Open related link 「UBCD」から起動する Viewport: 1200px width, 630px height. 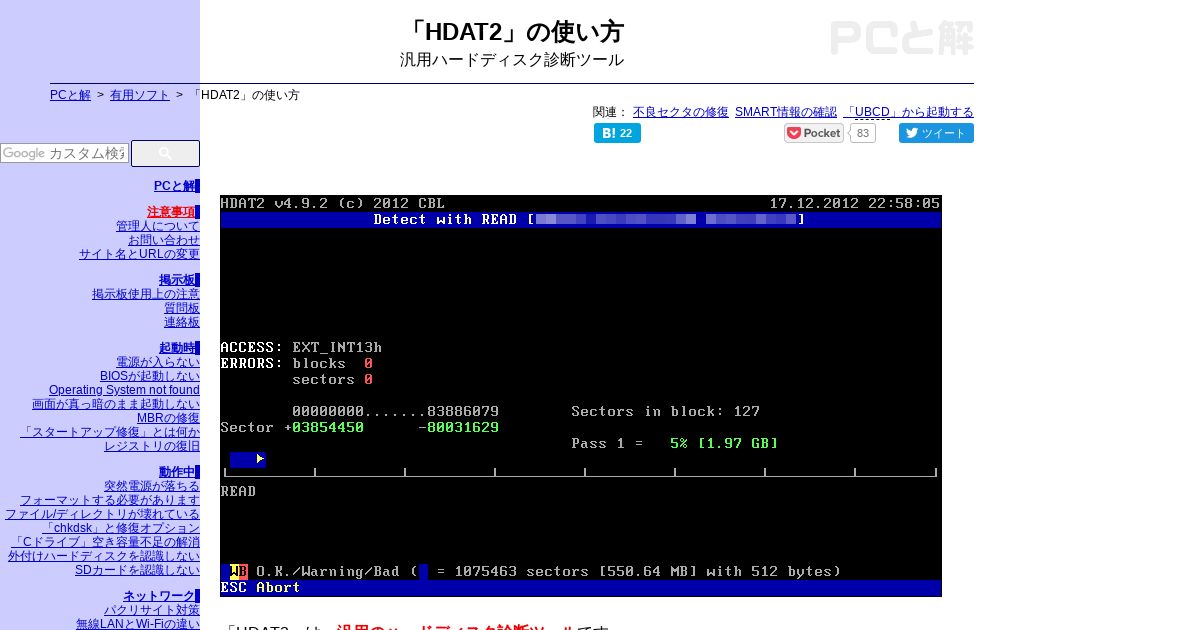pyautogui.click(x=908, y=112)
